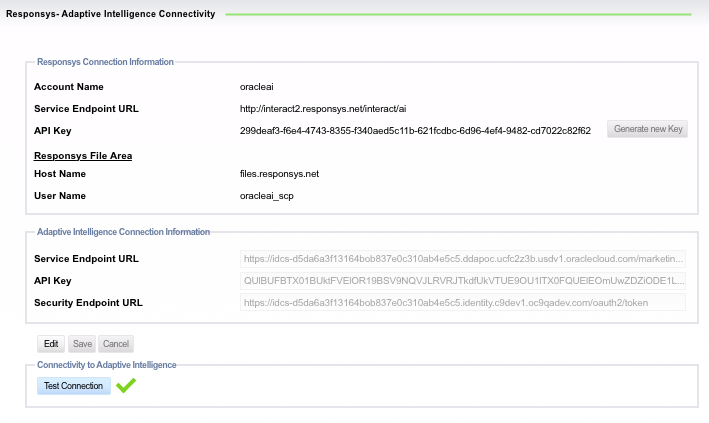Image resolution: width=709 pixels, height=423 pixels.
Task: Click the User Name label
Action: pyautogui.click(x=60, y=196)
